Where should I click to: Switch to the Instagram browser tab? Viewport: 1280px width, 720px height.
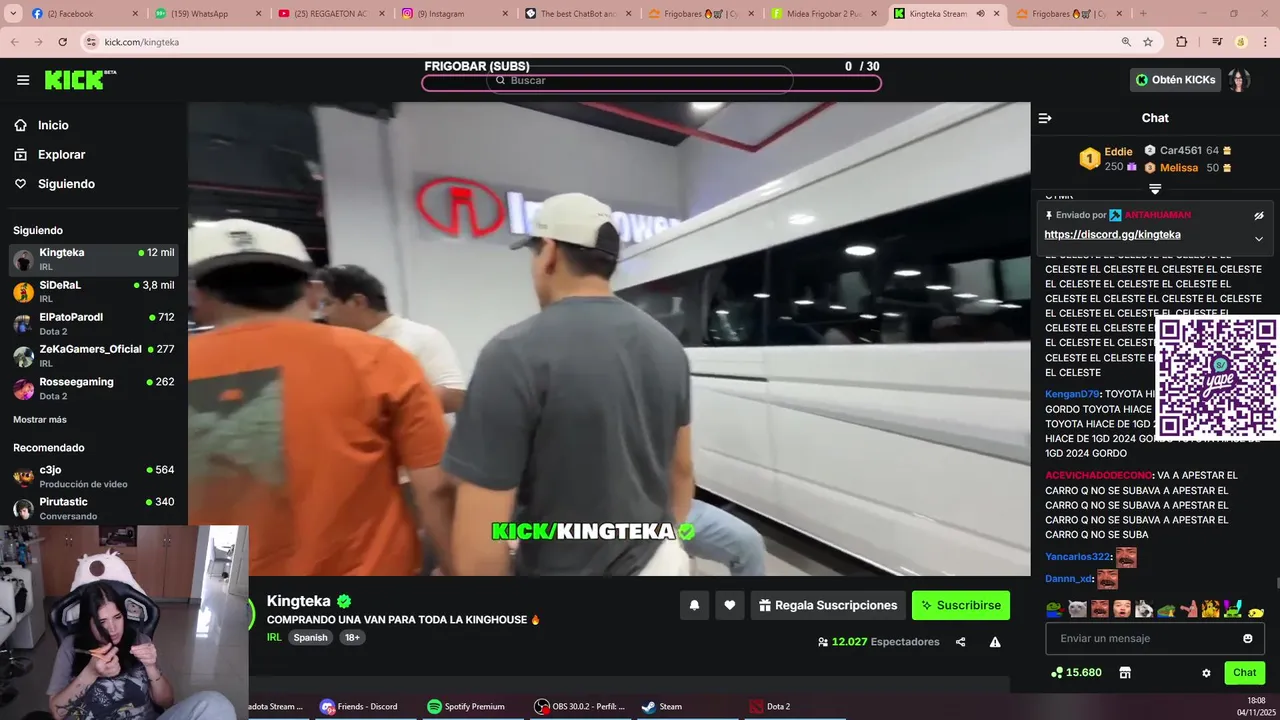click(452, 14)
